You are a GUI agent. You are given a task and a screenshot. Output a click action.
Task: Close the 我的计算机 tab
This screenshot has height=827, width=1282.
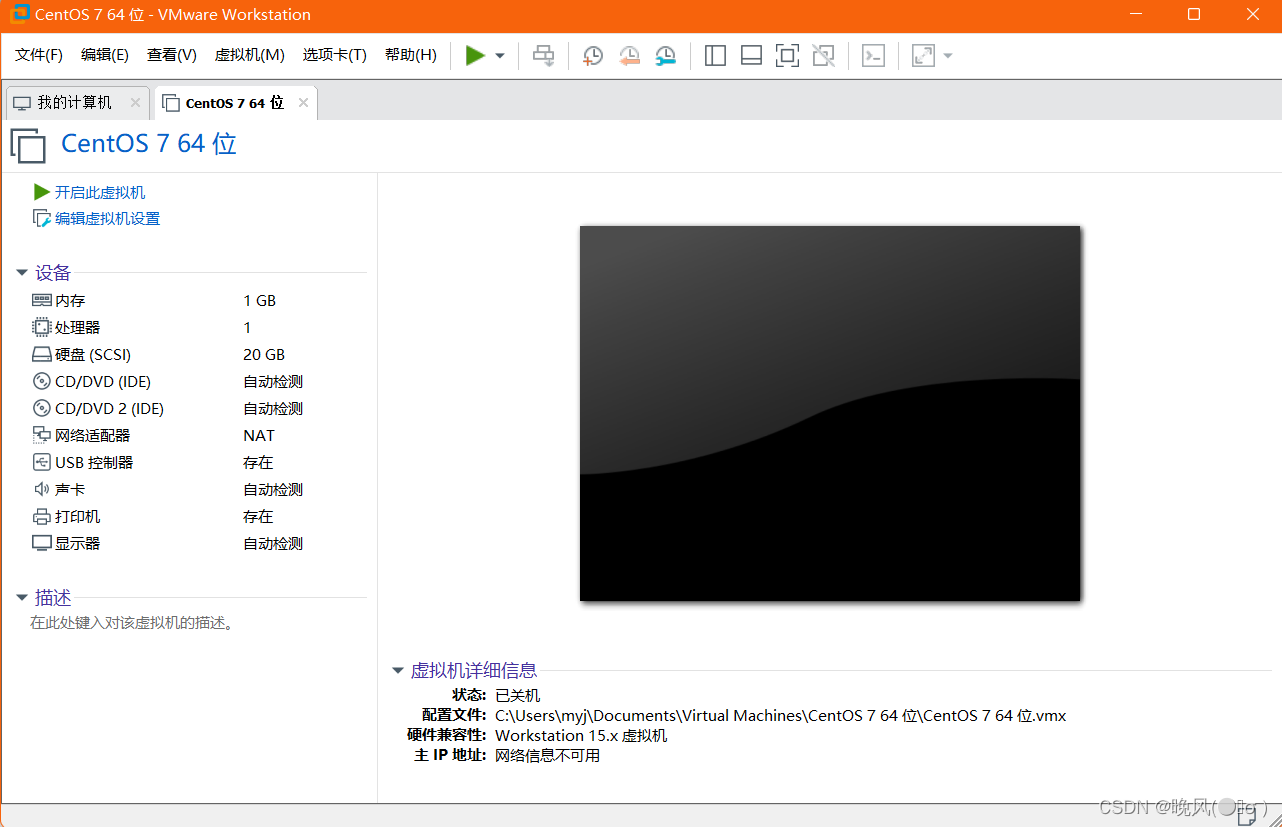point(135,103)
